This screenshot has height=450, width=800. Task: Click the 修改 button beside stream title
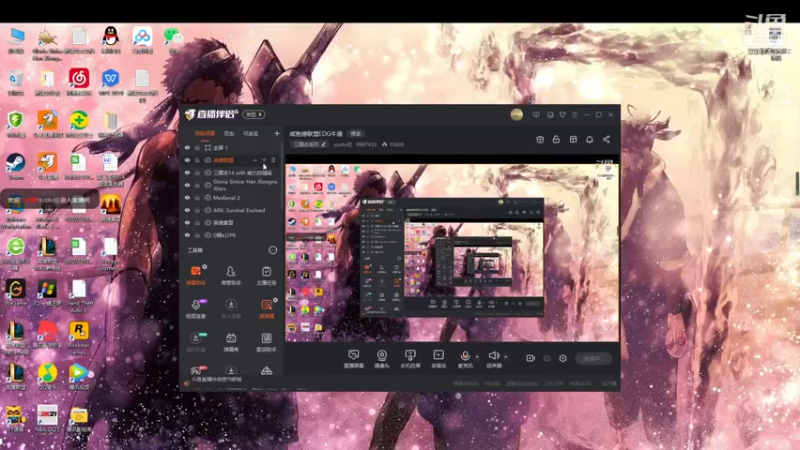coord(356,134)
